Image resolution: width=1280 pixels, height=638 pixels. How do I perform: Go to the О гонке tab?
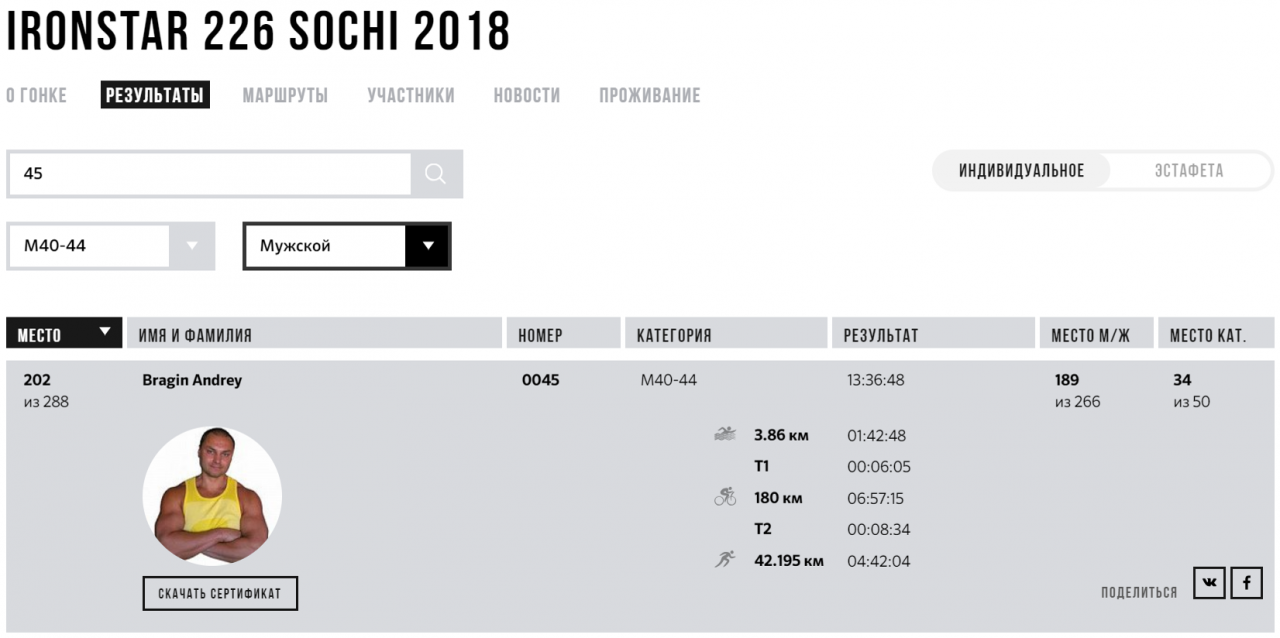[37, 96]
